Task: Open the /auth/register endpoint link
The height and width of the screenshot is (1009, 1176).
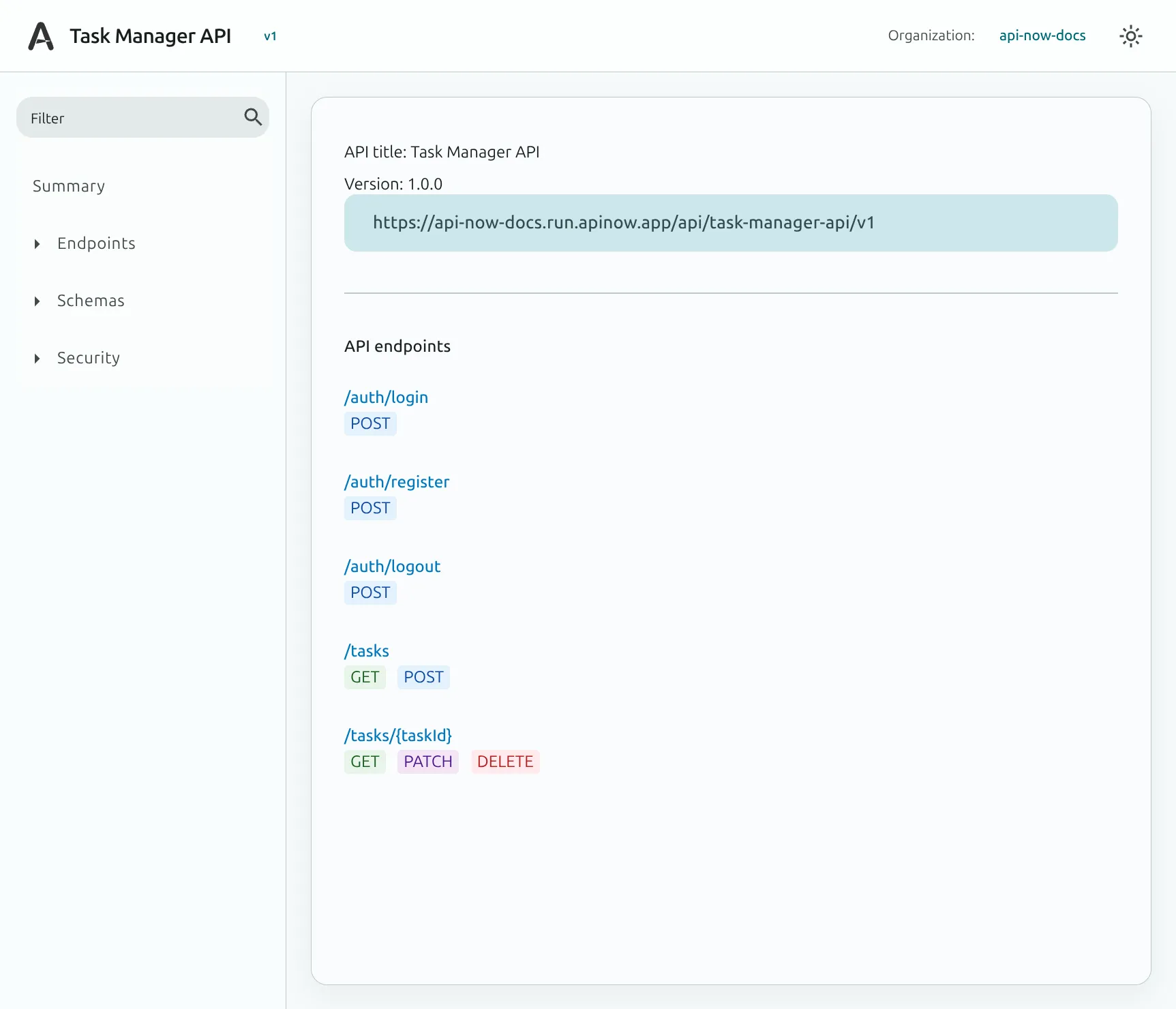Action: pyautogui.click(x=397, y=482)
